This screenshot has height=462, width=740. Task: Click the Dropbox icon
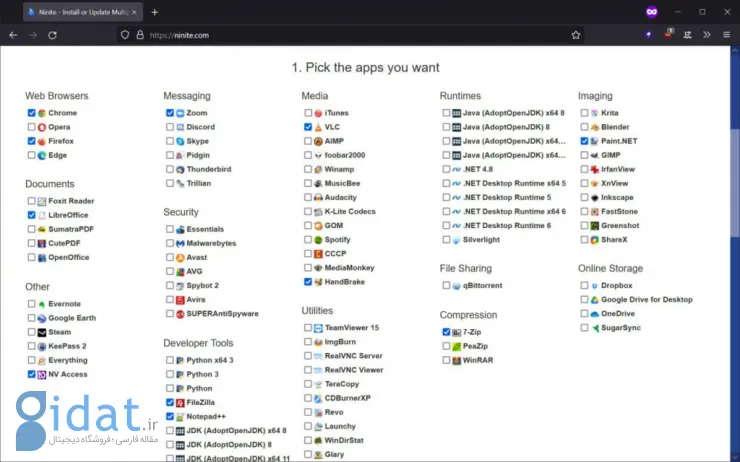pyautogui.click(x=595, y=286)
